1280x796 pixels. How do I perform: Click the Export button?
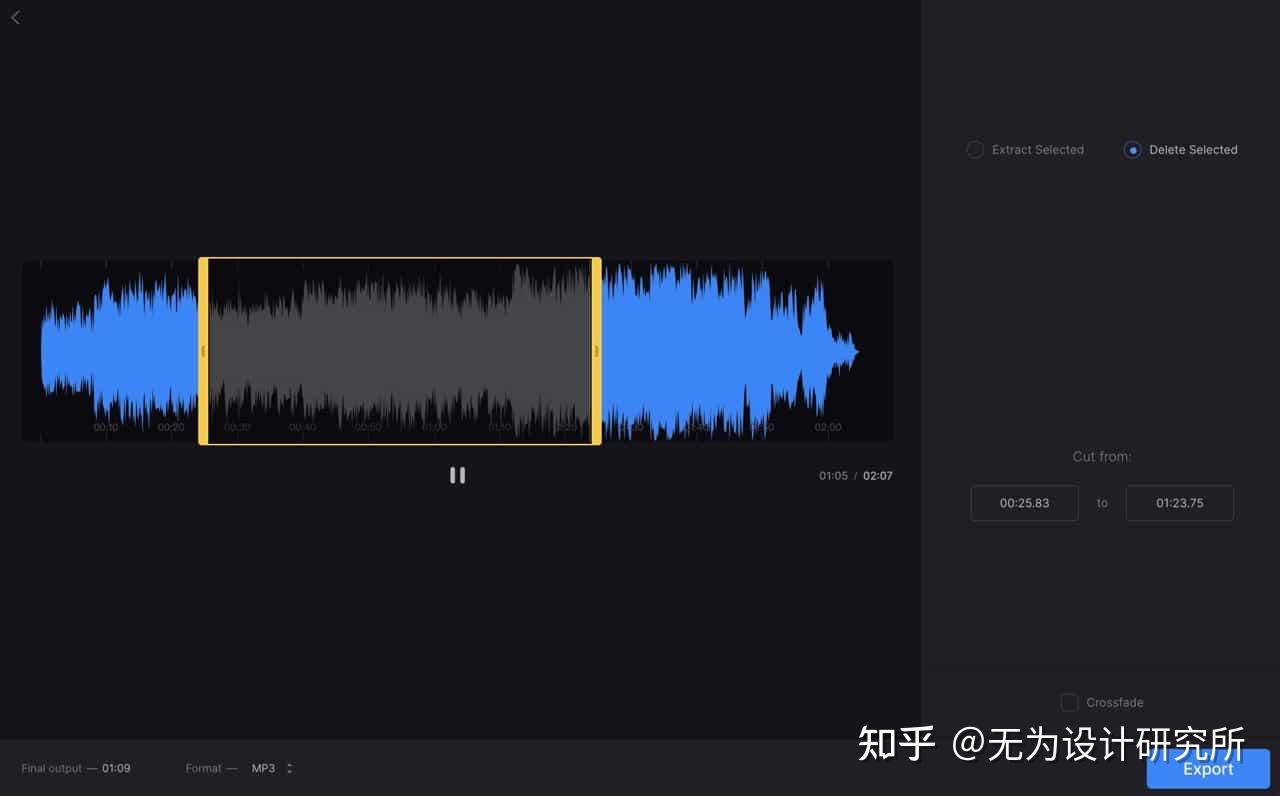click(x=1208, y=769)
